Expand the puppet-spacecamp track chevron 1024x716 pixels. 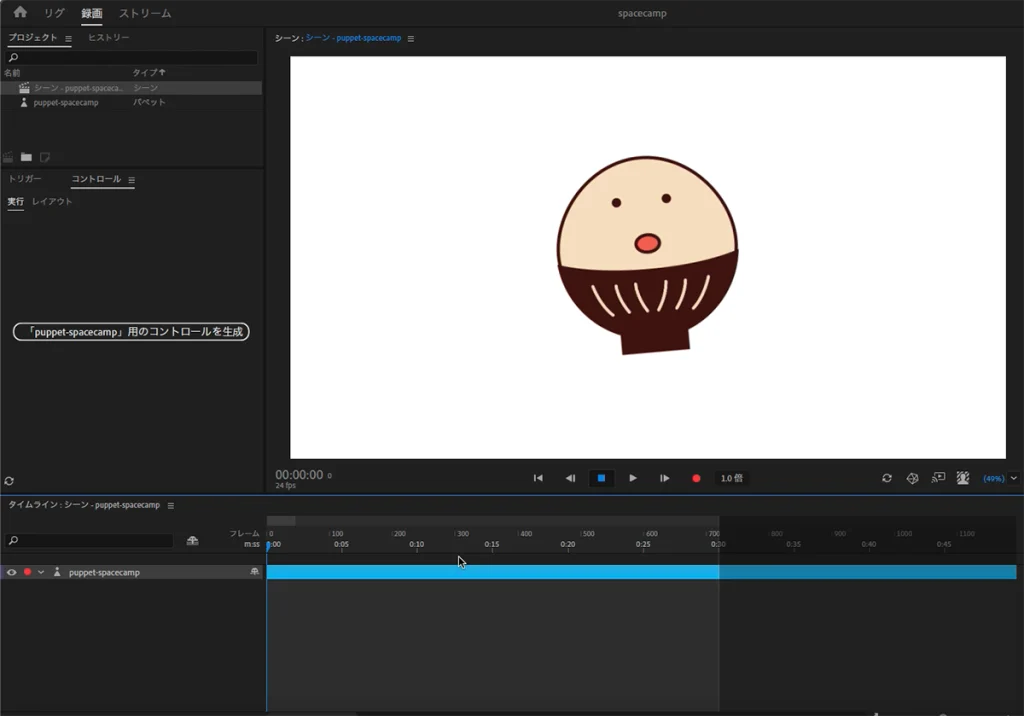(41, 572)
